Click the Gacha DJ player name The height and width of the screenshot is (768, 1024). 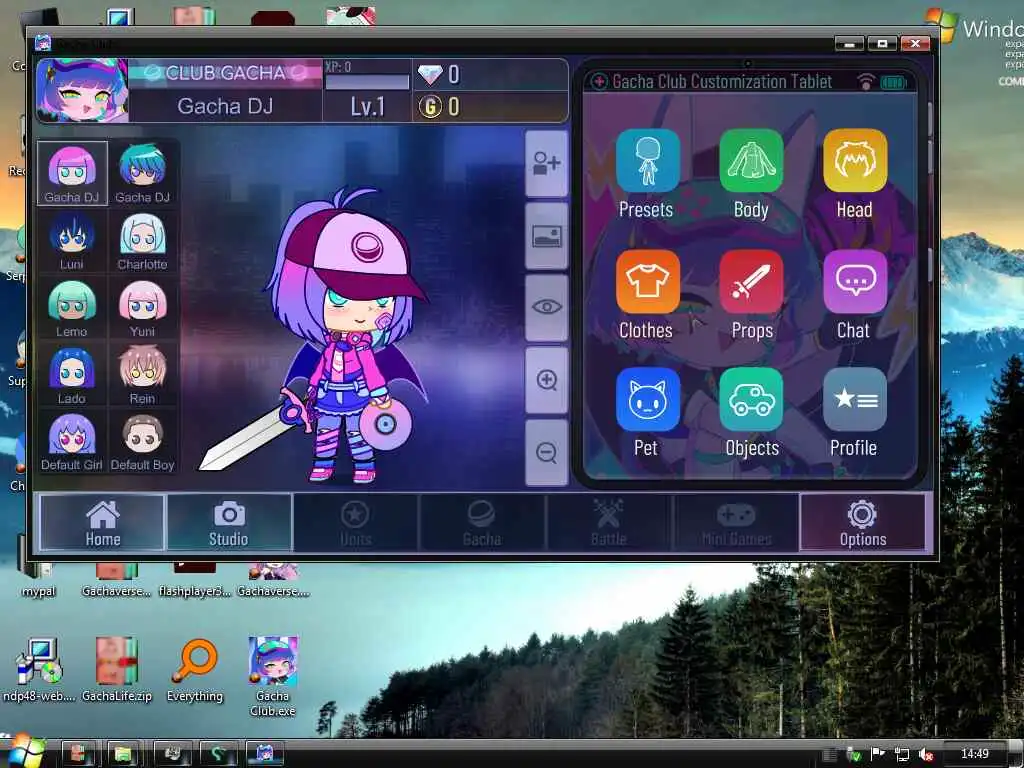pyautogui.click(x=225, y=106)
